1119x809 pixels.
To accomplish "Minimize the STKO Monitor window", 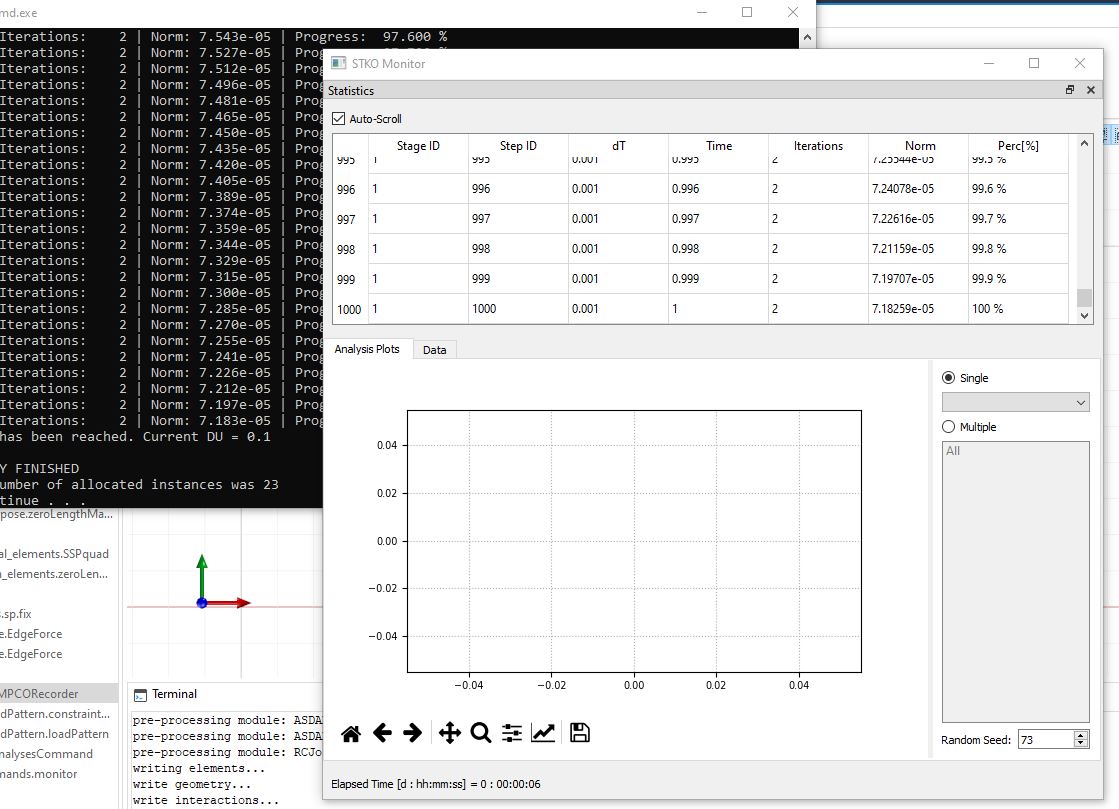I will tap(989, 63).
